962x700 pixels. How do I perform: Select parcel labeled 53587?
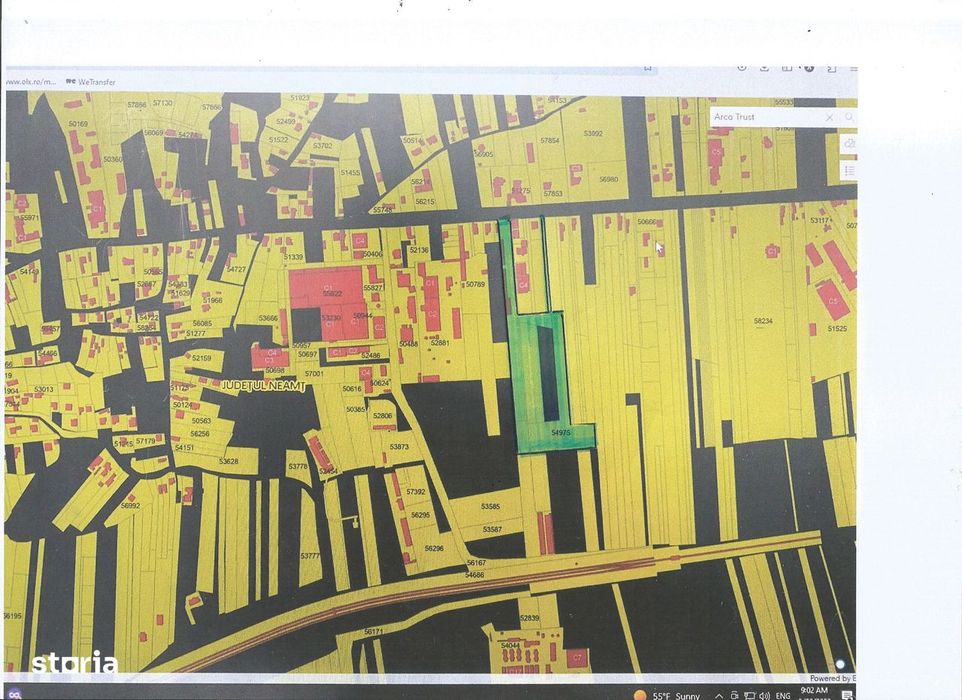click(492, 529)
